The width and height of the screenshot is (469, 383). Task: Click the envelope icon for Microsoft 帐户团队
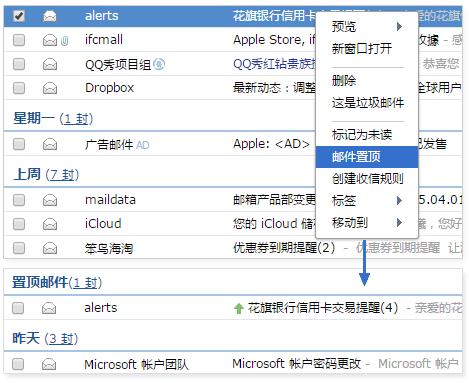pyautogui.click(x=49, y=364)
